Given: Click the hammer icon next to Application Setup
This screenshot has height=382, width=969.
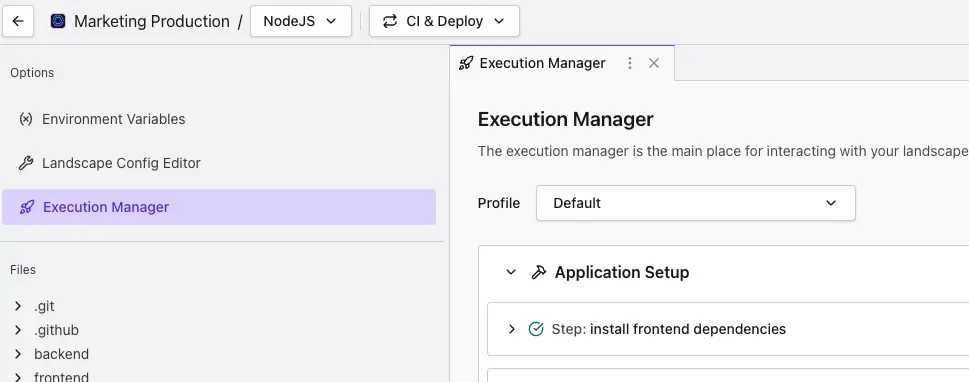Looking at the screenshot, I should pyautogui.click(x=539, y=272).
